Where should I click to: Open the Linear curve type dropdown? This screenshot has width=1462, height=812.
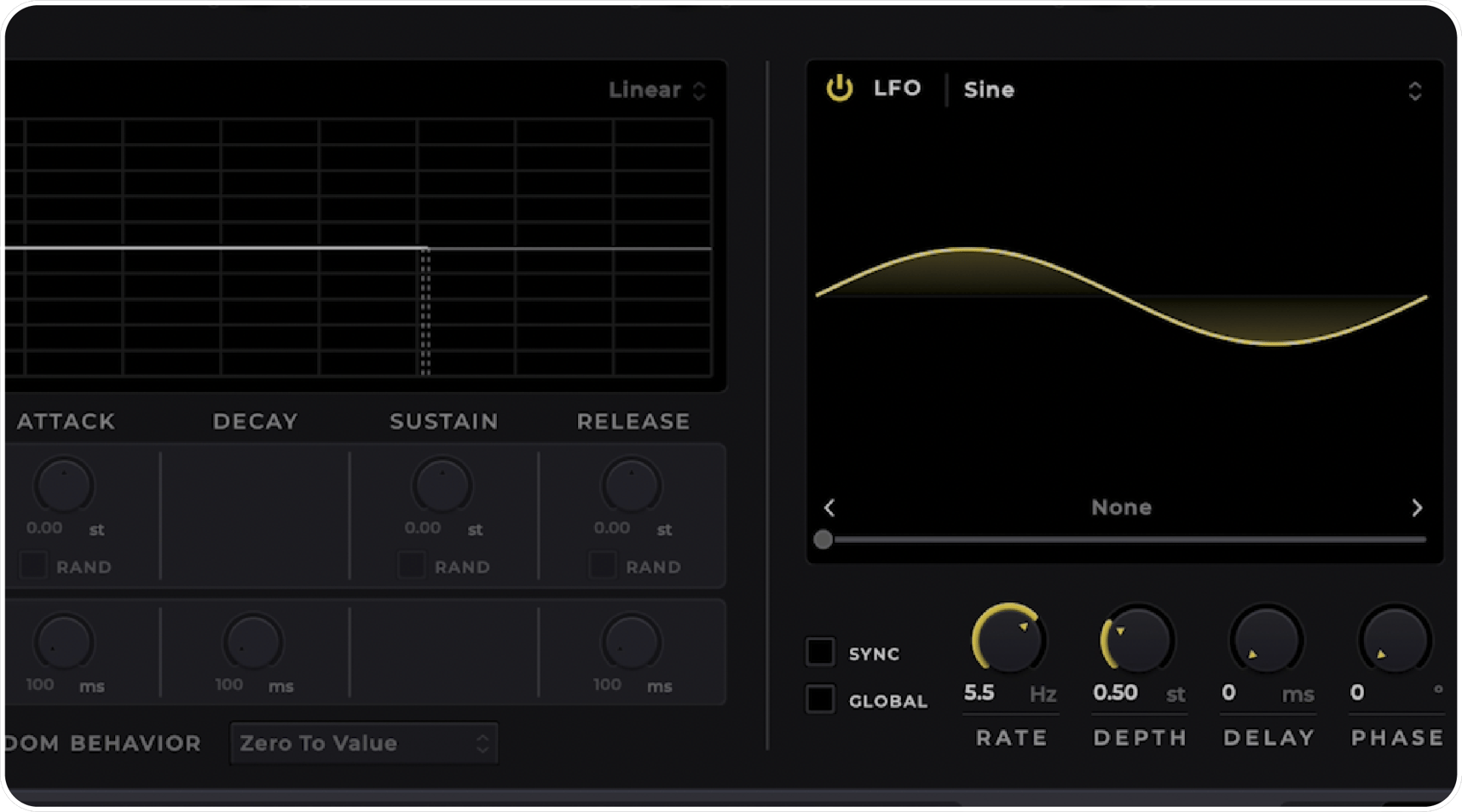pos(656,89)
